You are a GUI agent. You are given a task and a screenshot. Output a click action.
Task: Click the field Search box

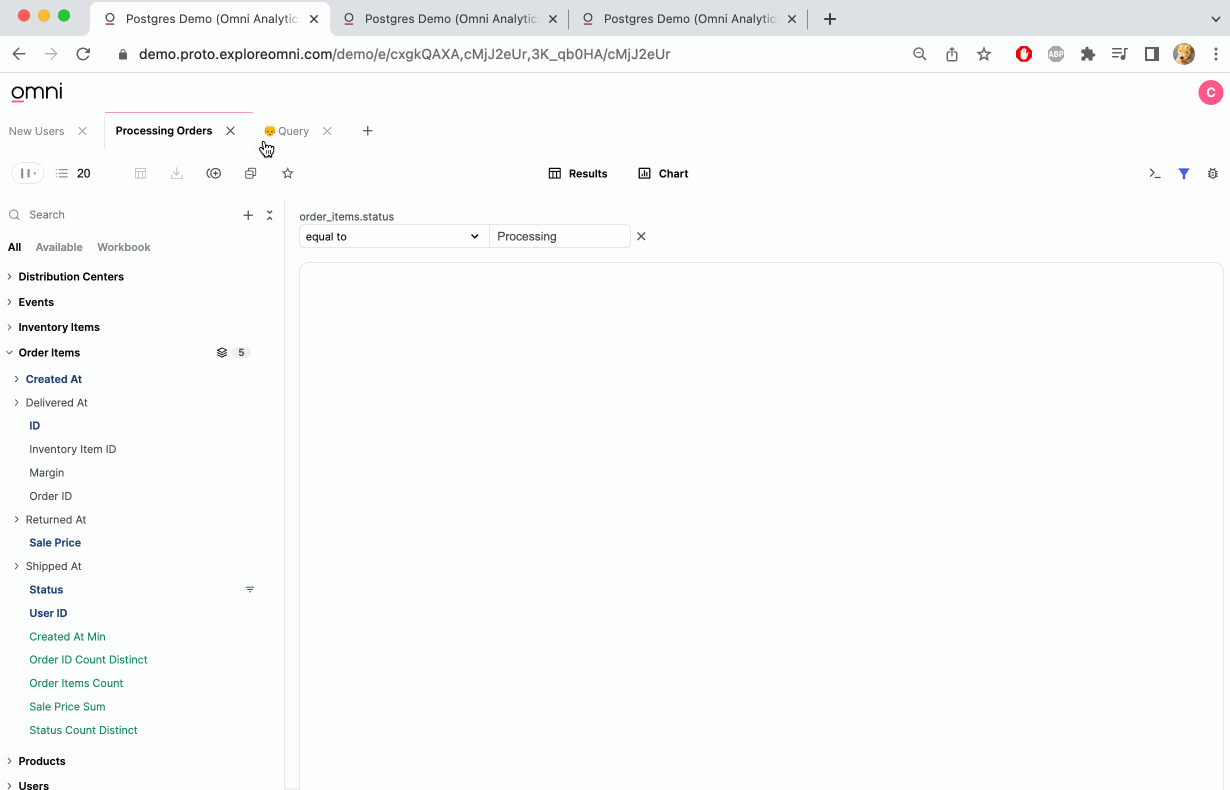click(120, 215)
